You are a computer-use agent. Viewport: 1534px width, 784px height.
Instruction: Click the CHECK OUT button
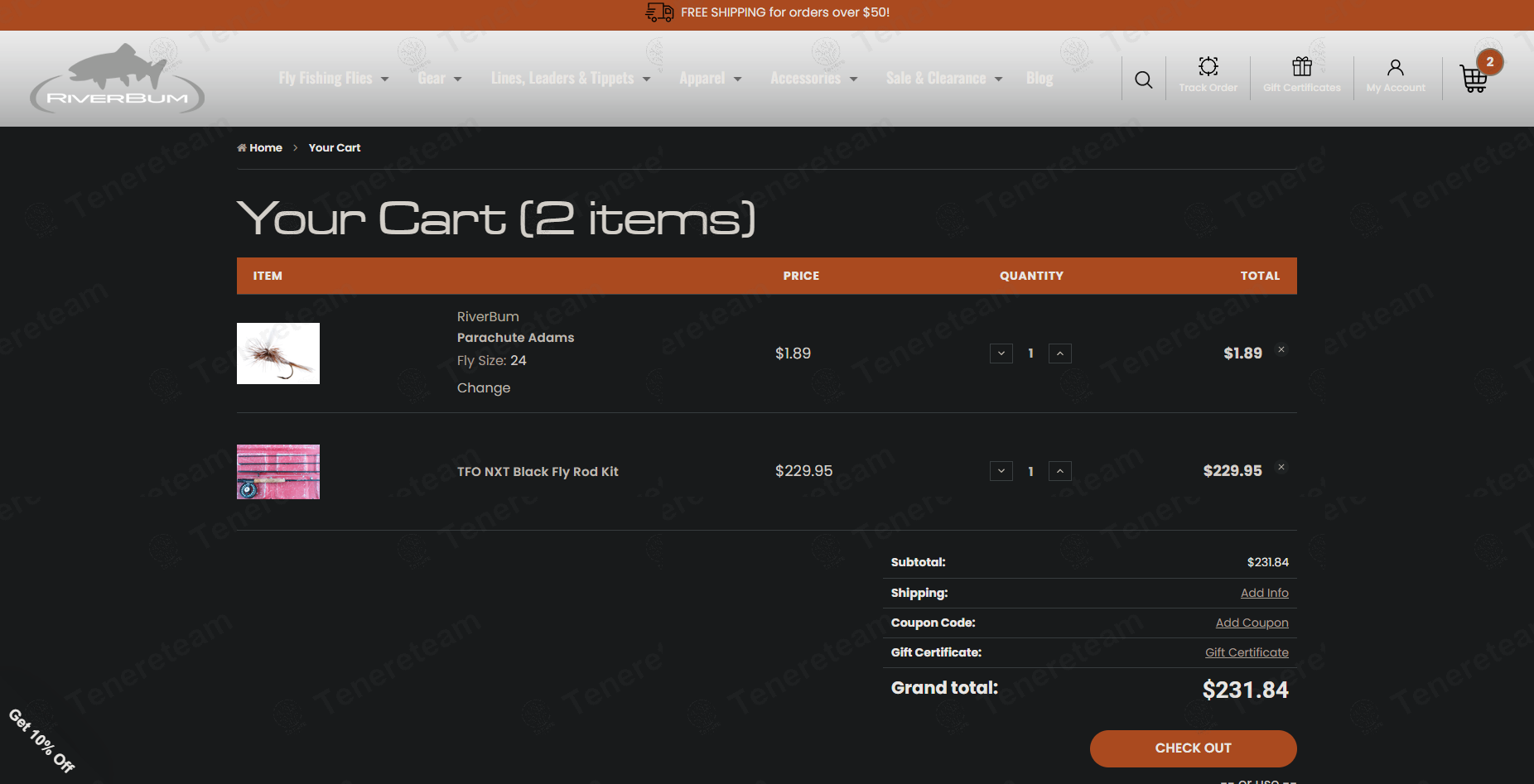pyautogui.click(x=1194, y=748)
